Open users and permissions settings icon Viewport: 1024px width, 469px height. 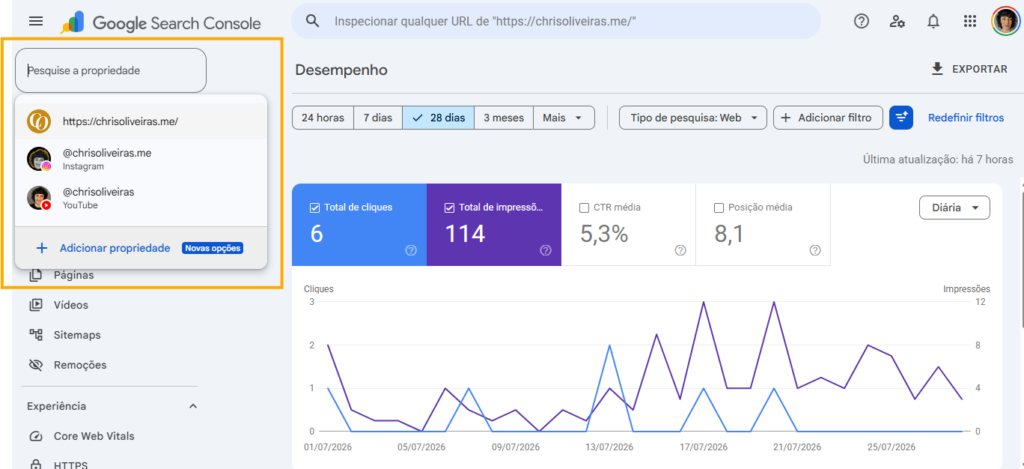point(897,22)
